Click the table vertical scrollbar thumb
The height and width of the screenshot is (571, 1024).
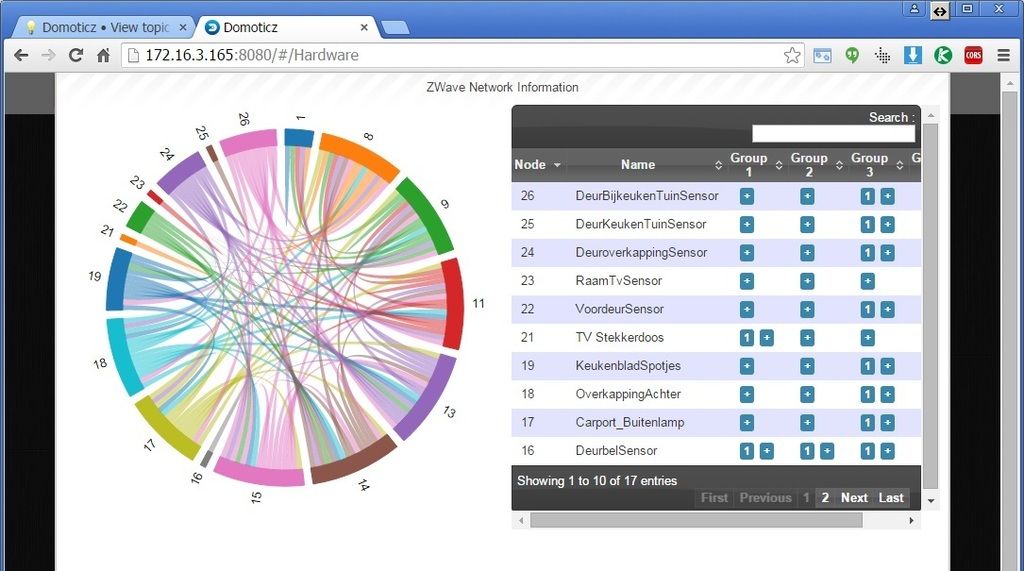coord(931,306)
